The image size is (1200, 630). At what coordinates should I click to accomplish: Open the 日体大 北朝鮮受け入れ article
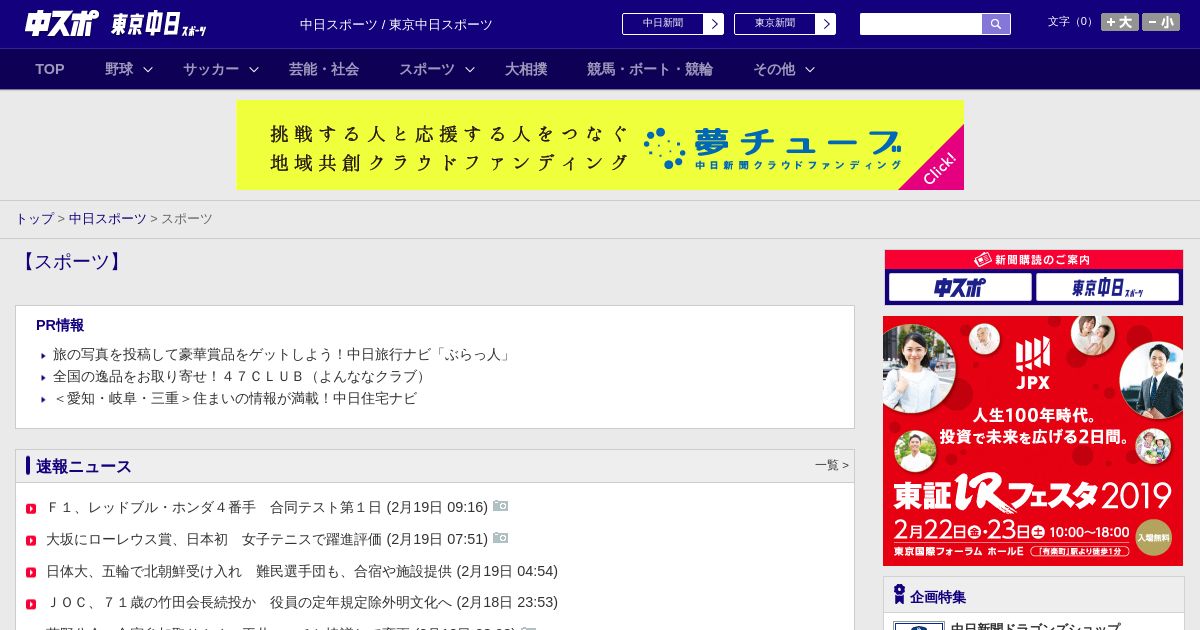click(302, 571)
